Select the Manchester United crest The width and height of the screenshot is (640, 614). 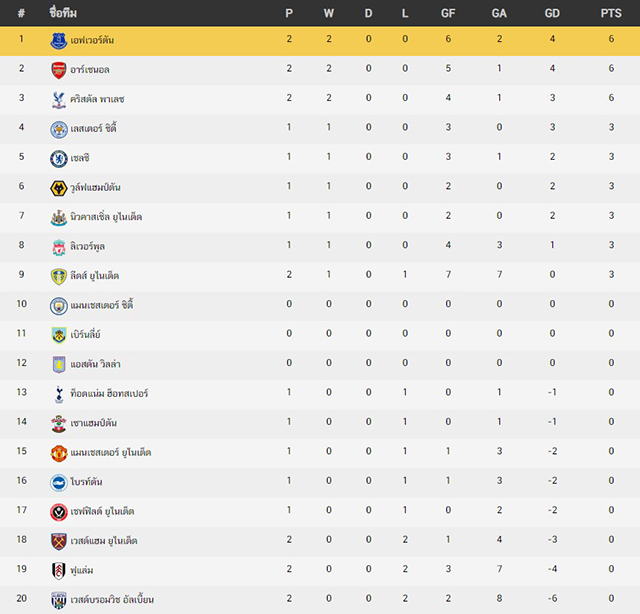click(x=58, y=453)
